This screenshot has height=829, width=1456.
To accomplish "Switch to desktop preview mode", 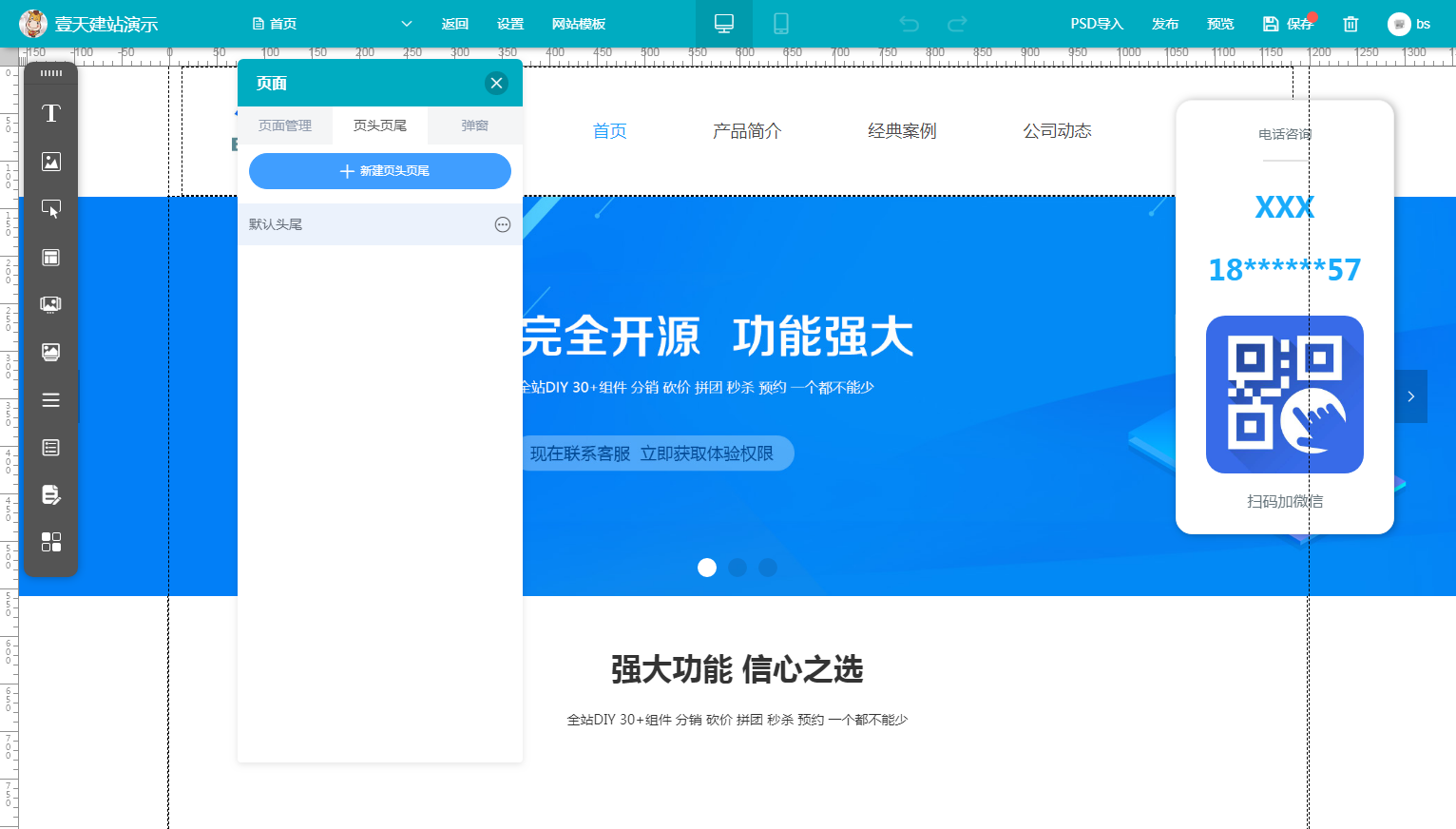I will tap(724, 24).
